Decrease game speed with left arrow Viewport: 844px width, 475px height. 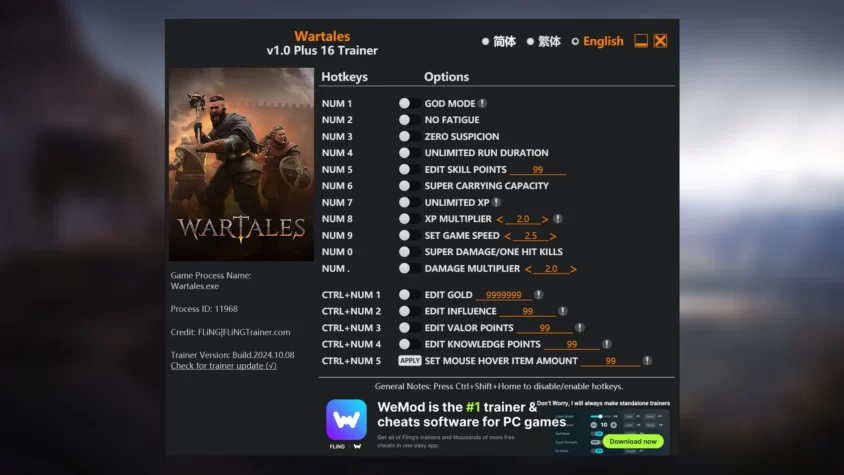point(508,236)
